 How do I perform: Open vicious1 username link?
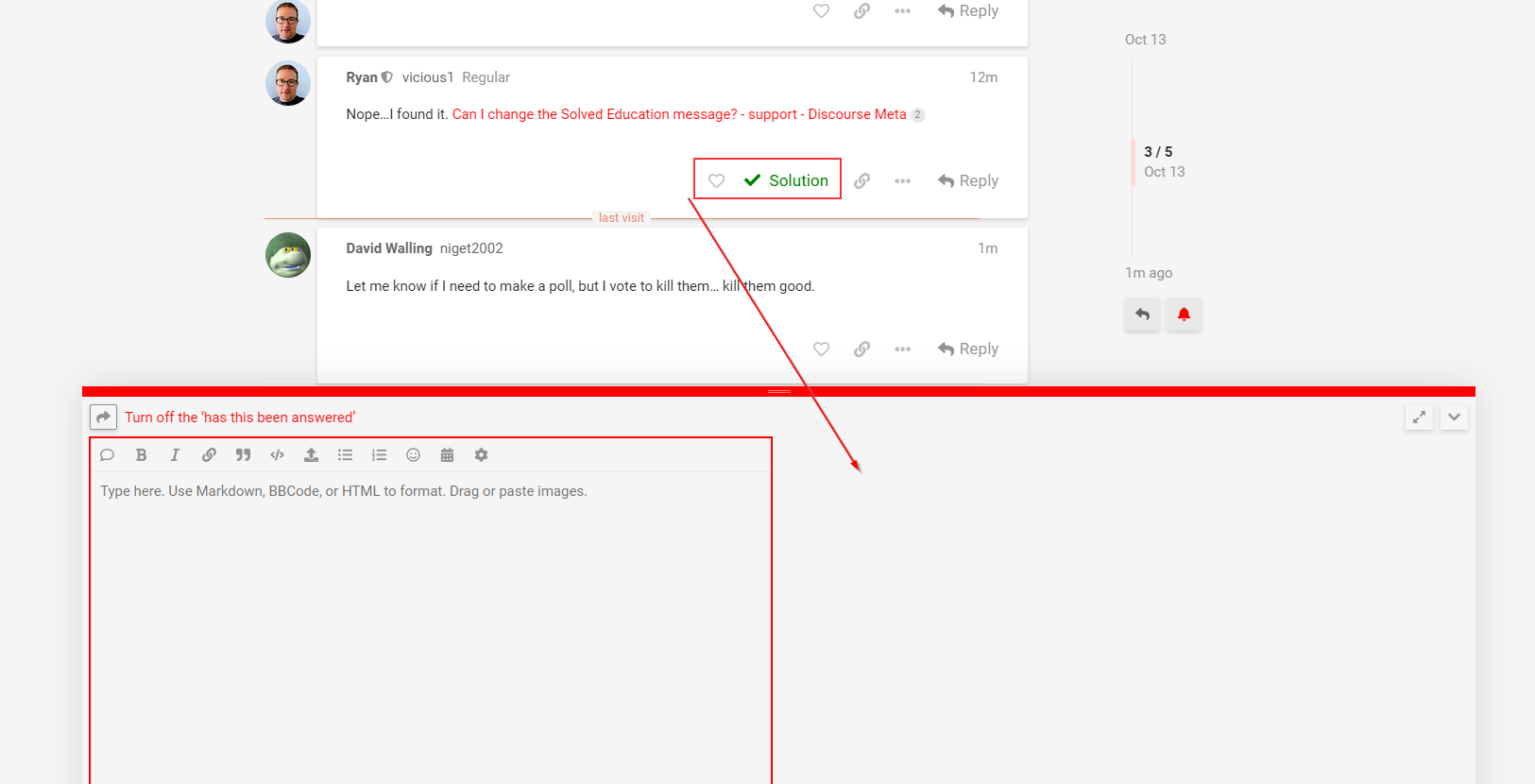pos(428,77)
